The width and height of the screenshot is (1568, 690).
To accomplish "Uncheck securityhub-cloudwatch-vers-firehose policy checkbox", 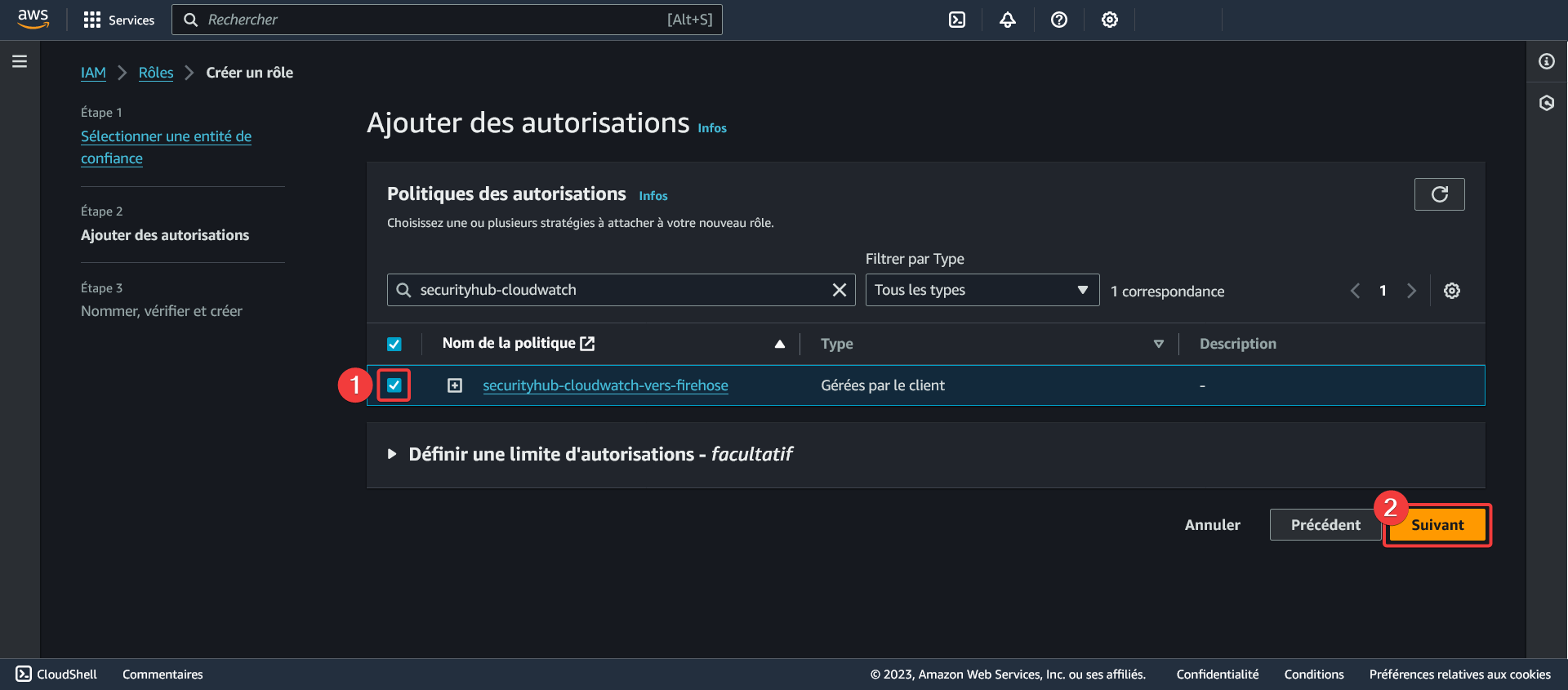I will [x=394, y=385].
